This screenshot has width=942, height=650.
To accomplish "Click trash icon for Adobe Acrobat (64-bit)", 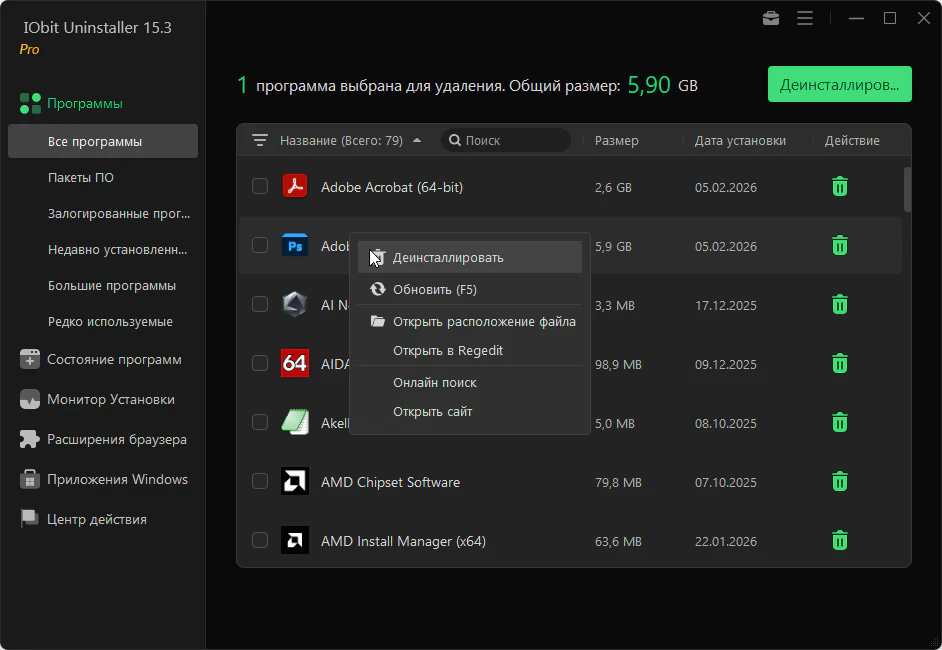I will click(840, 187).
